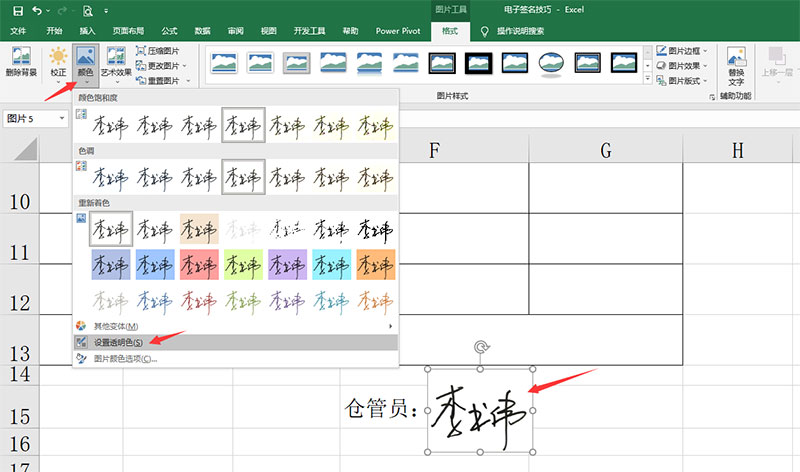Choose the beige sepia-background recolor option

(199, 229)
